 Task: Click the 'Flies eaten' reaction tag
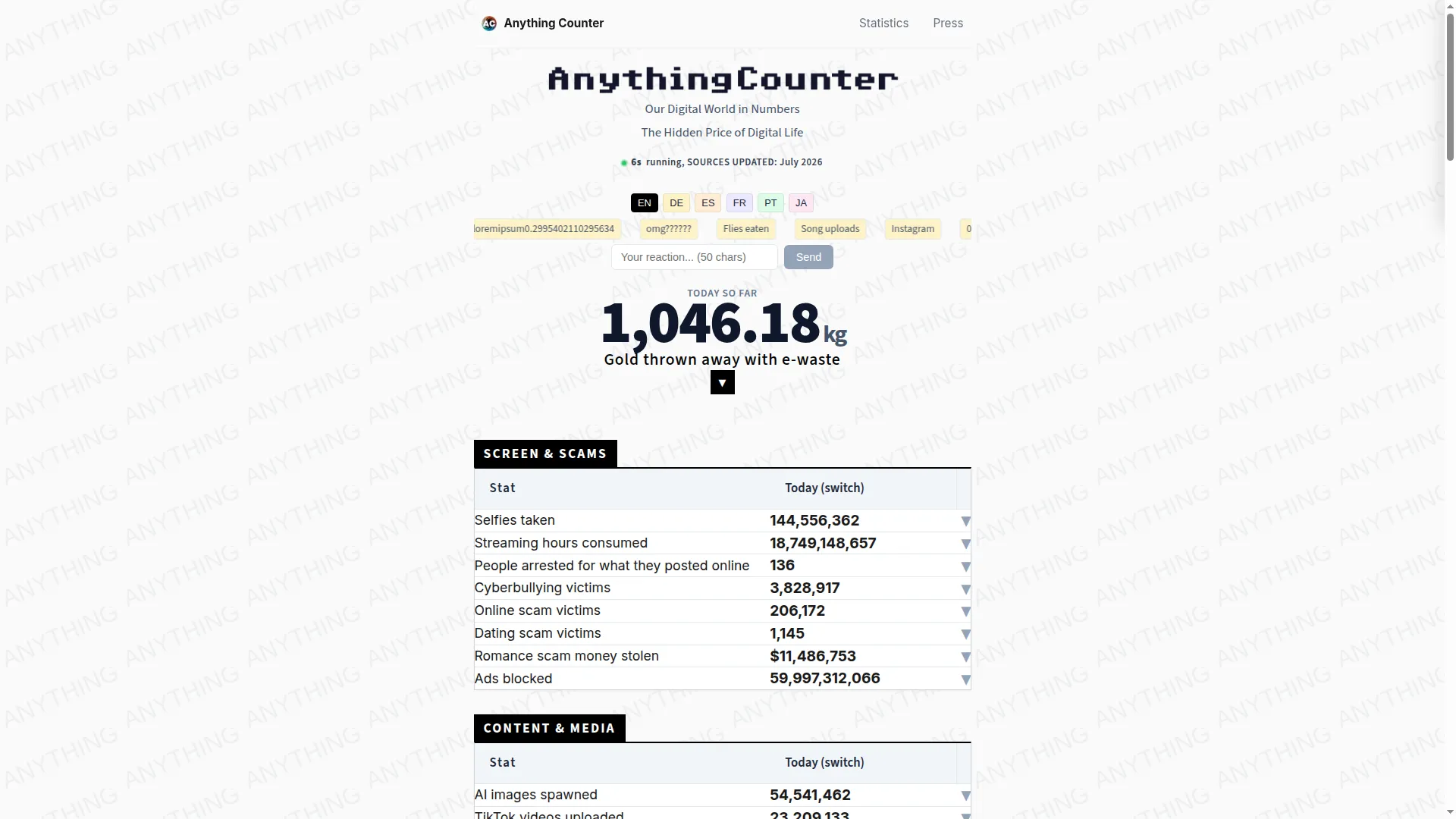tap(745, 229)
